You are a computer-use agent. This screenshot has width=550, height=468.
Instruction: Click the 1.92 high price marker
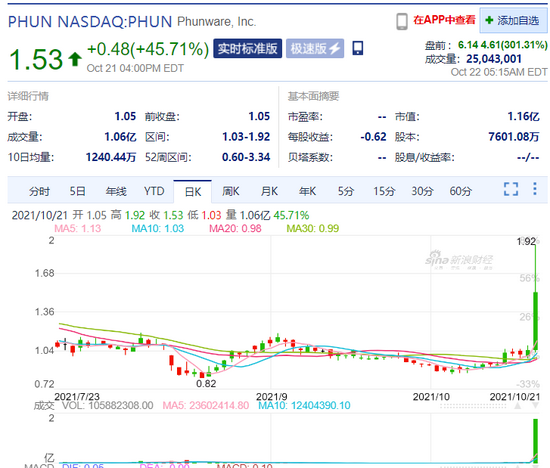coord(526,242)
